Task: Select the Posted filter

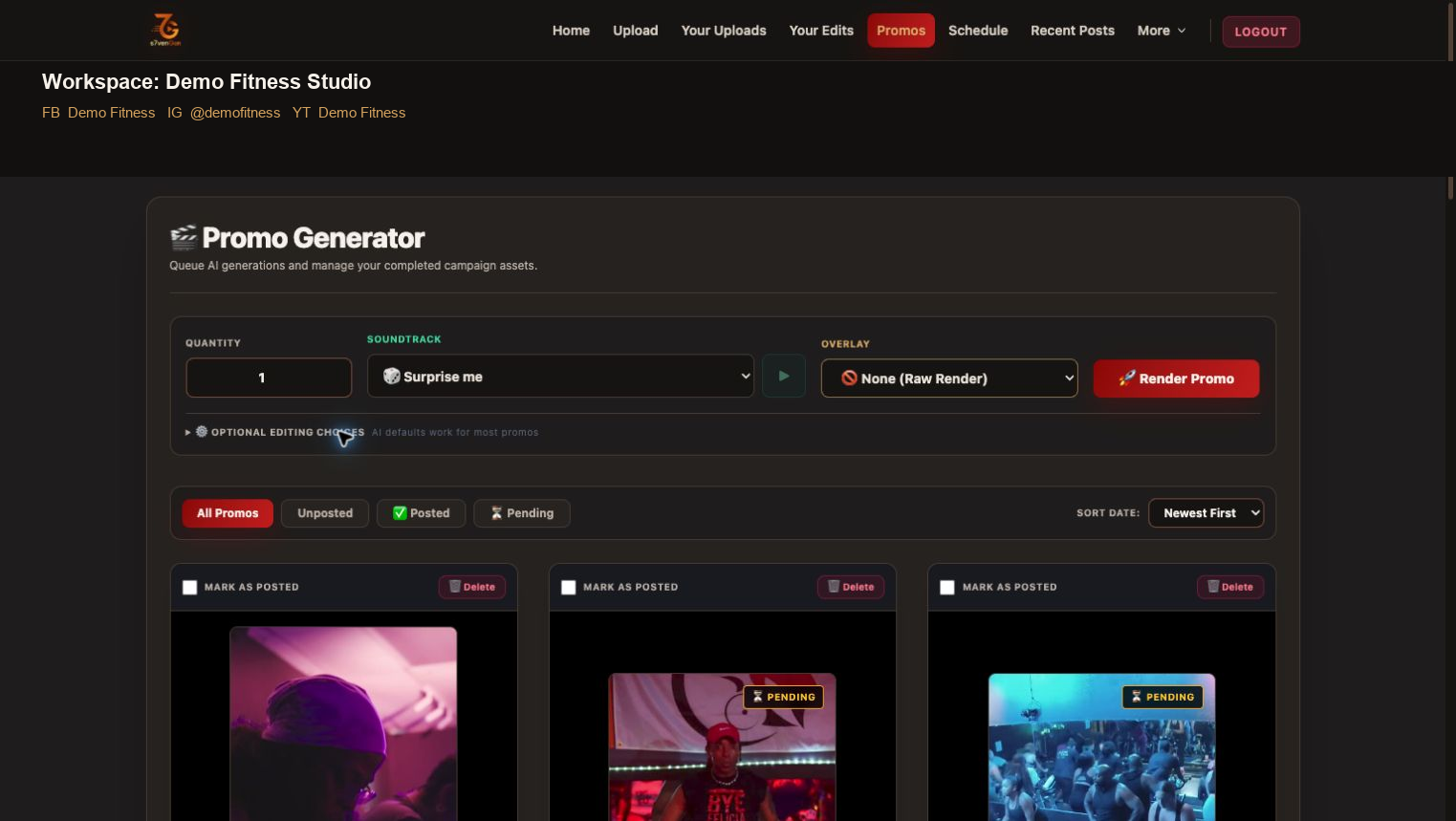Action: [x=421, y=513]
